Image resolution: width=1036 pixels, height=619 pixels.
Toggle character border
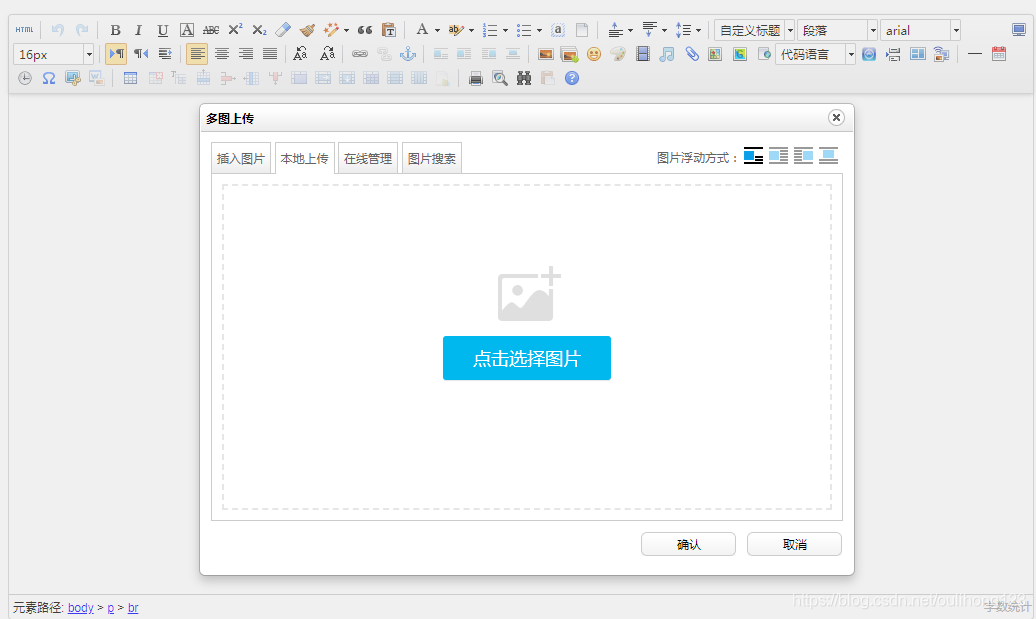[x=187, y=30]
